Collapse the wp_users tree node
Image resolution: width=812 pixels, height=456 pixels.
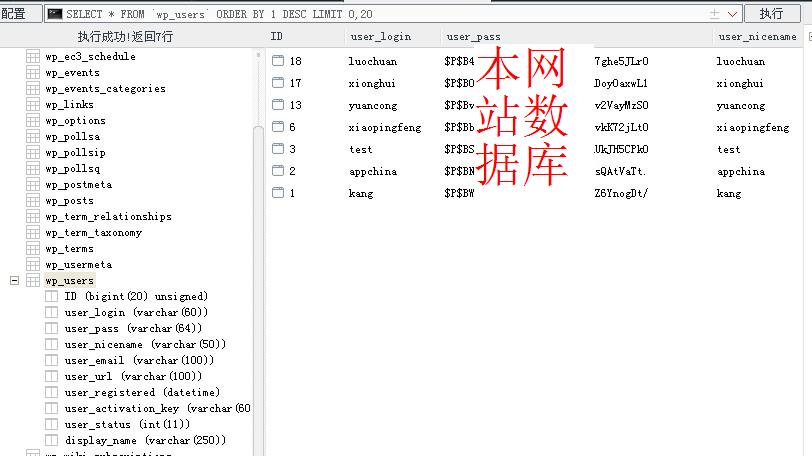[14, 281]
